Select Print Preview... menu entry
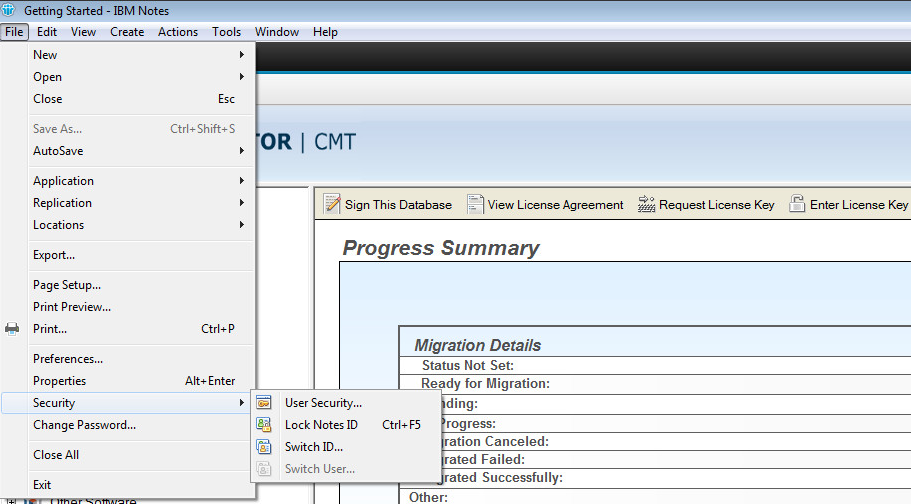 pyautogui.click(x=128, y=307)
